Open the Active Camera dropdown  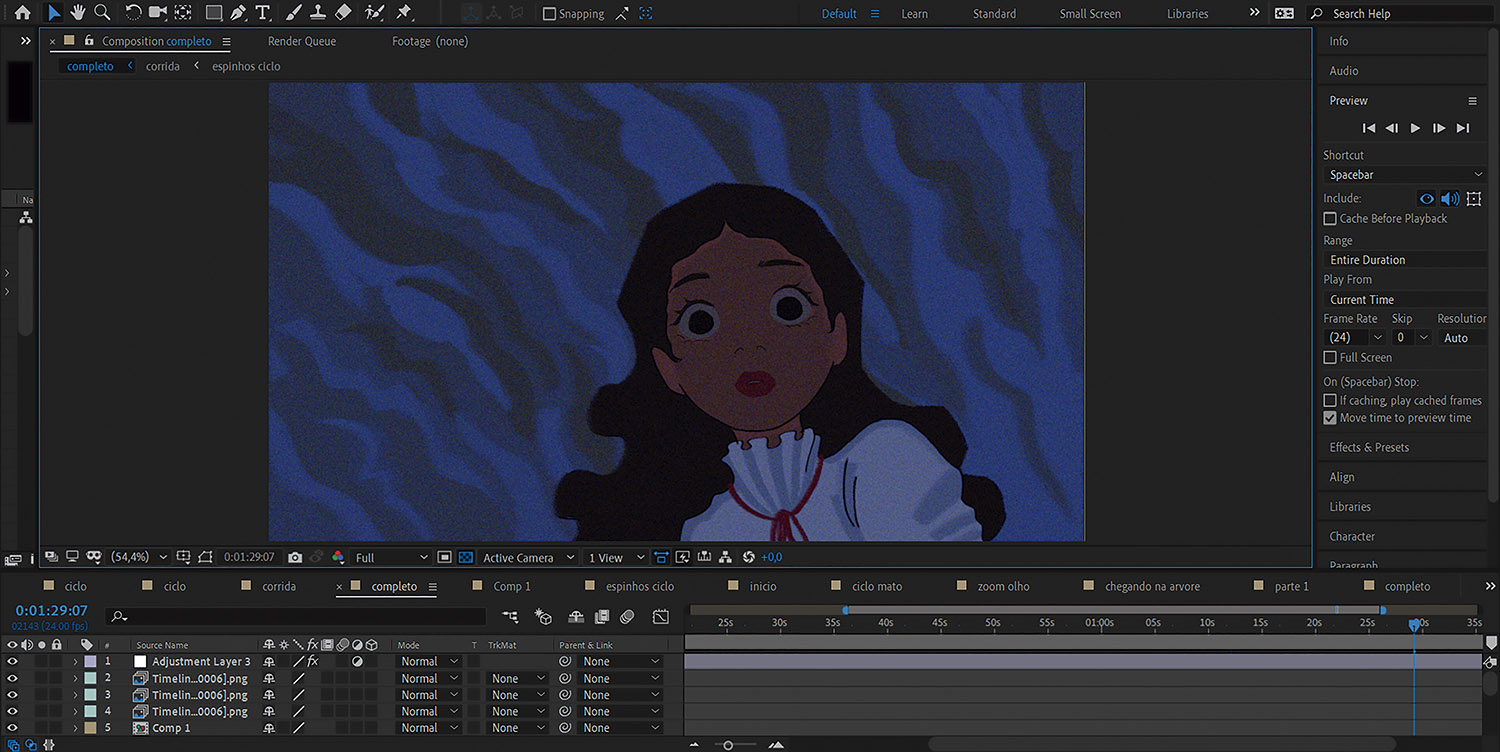(x=528, y=557)
